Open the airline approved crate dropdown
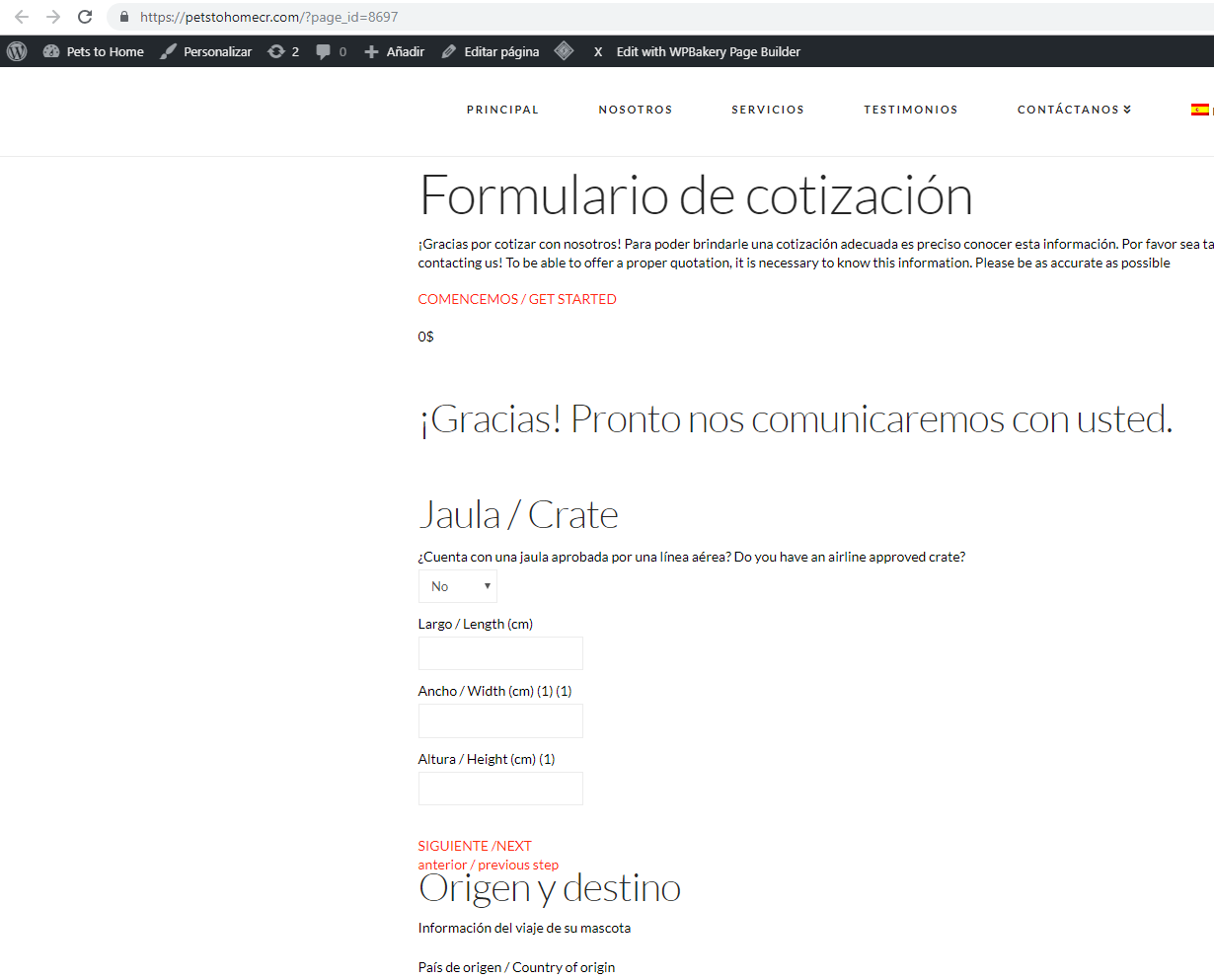This screenshot has height=980, width=1214. pyautogui.click(x=458, y=586)
